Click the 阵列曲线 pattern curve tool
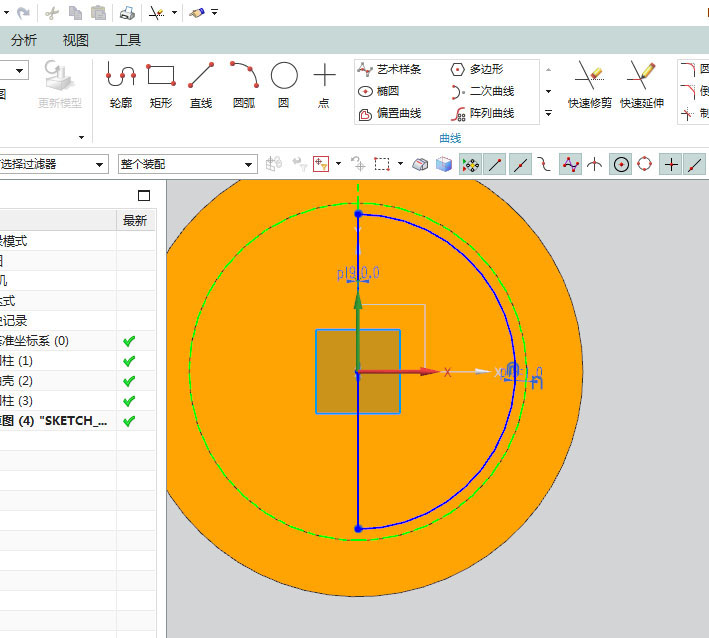This screenshot has width=709, height=638. [482, 113]
